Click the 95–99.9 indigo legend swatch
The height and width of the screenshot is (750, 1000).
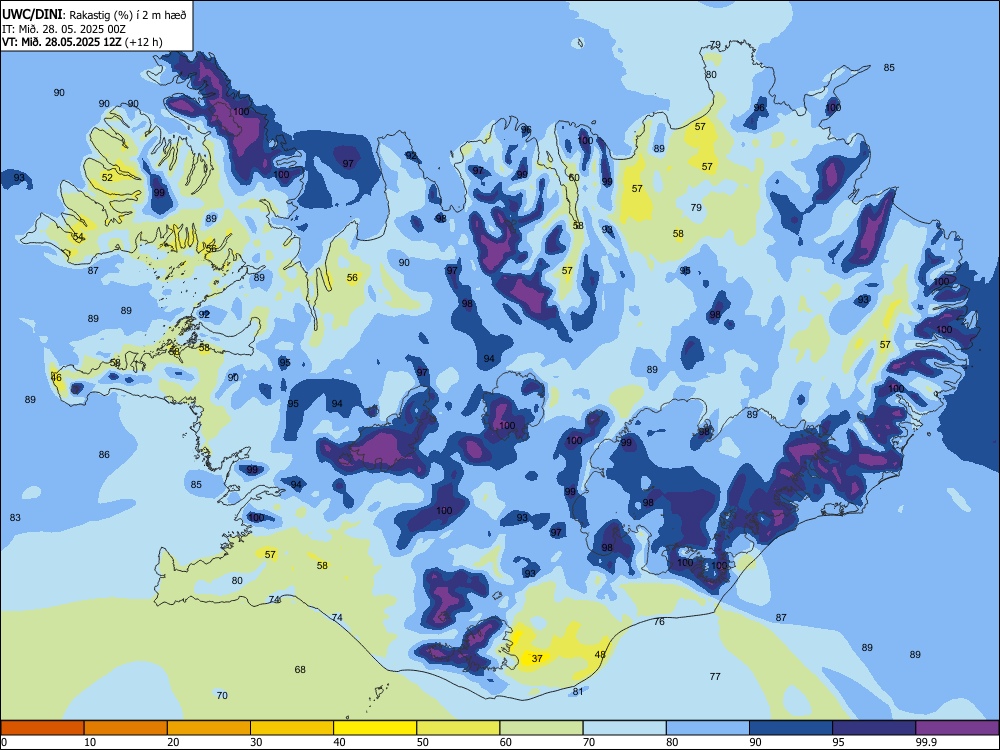(874, 728)
